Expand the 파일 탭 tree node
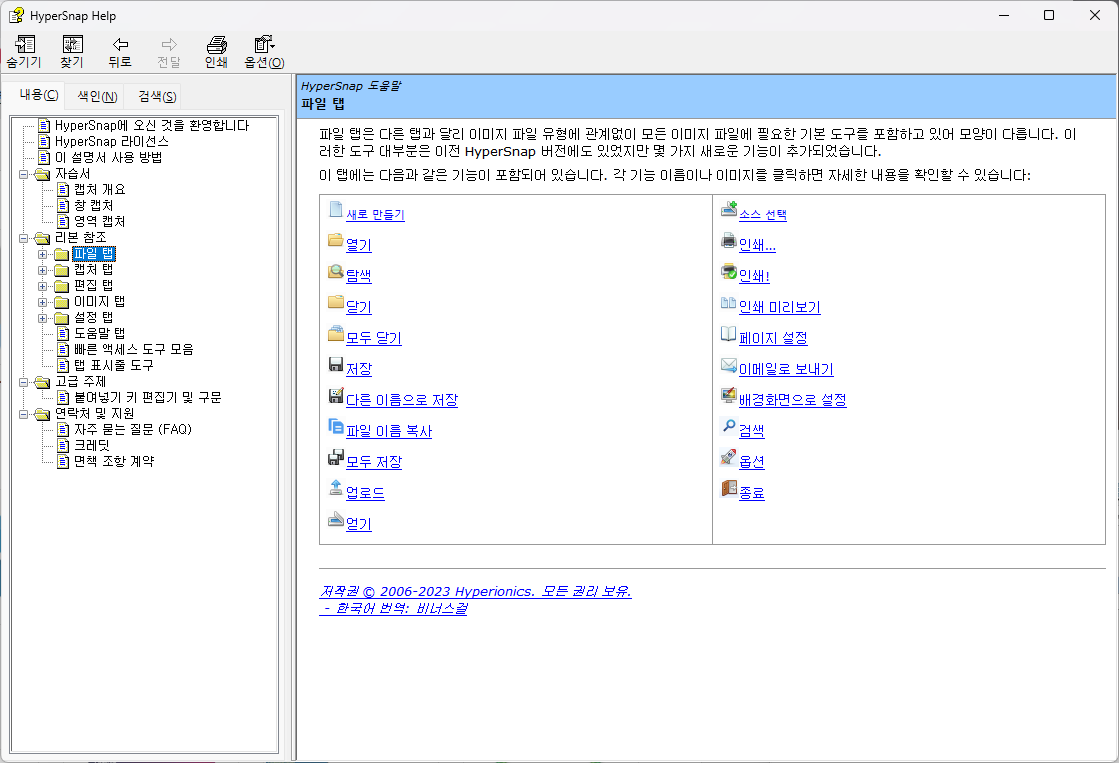The image size is (1119, 763). tap(42, 254)
